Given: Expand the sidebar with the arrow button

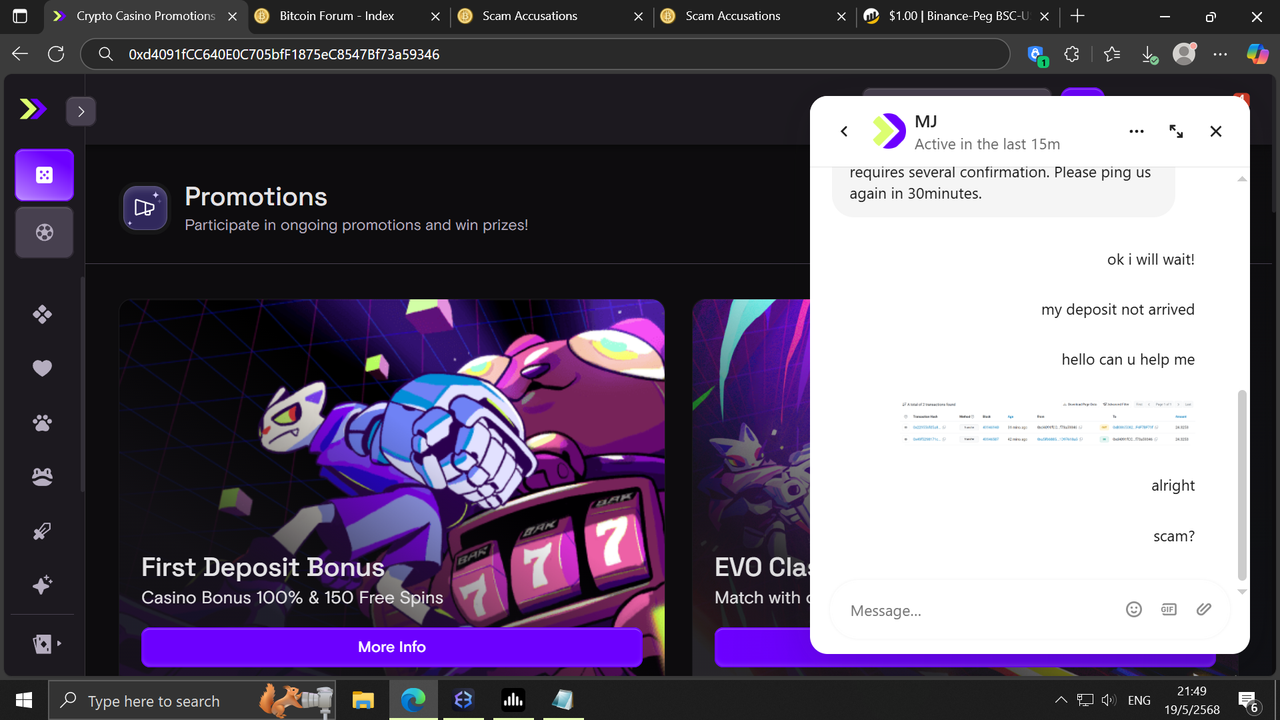Looking at the screenshot, I should (x=81, y=111).
